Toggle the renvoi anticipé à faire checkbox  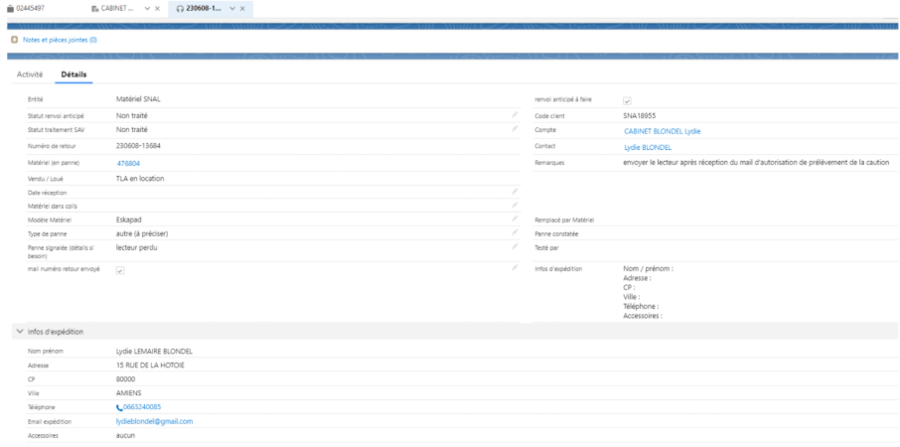(627, 100)
